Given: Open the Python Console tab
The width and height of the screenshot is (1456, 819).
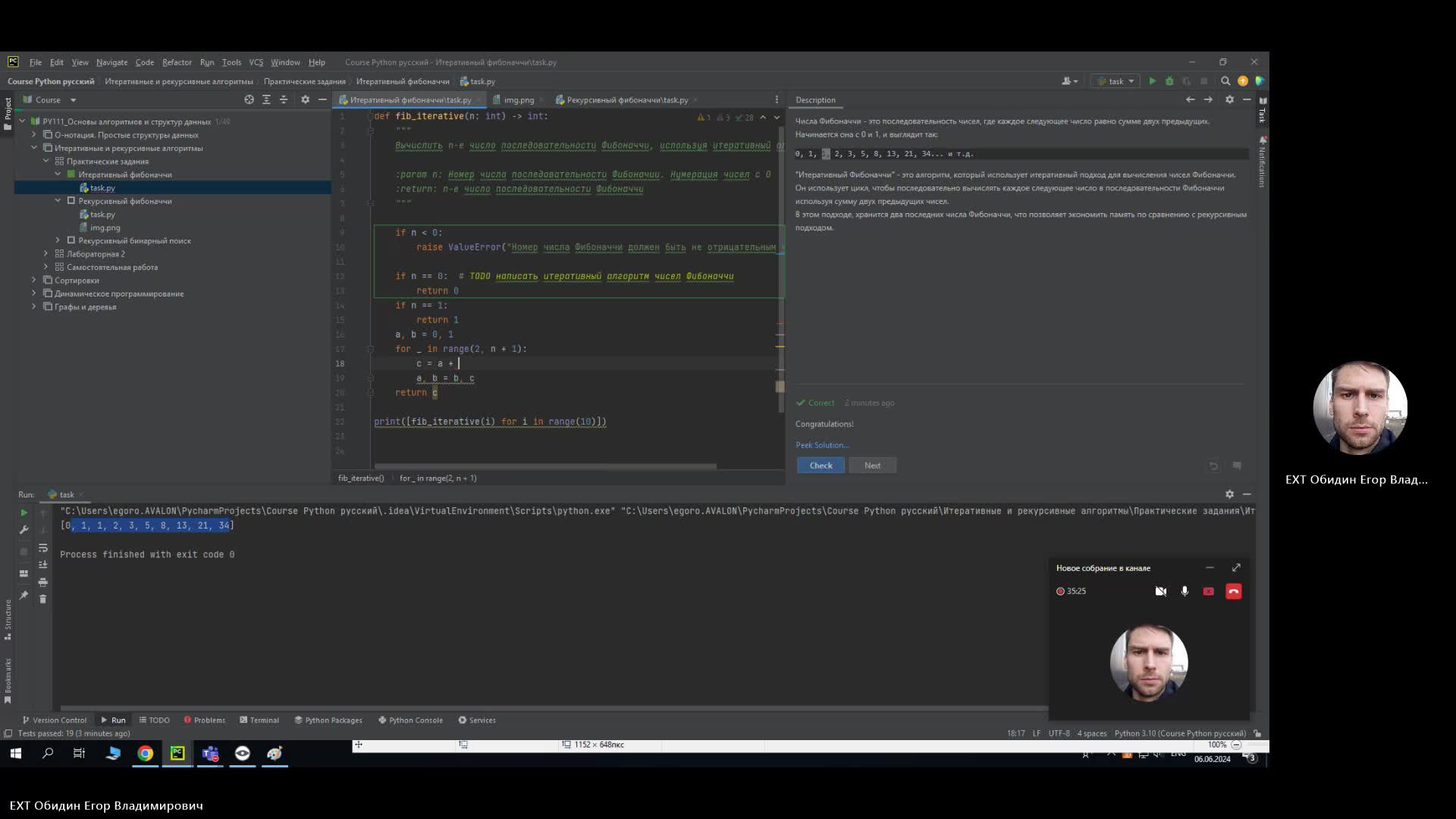Looking at the screenshot, I should [x=410, y=720].
